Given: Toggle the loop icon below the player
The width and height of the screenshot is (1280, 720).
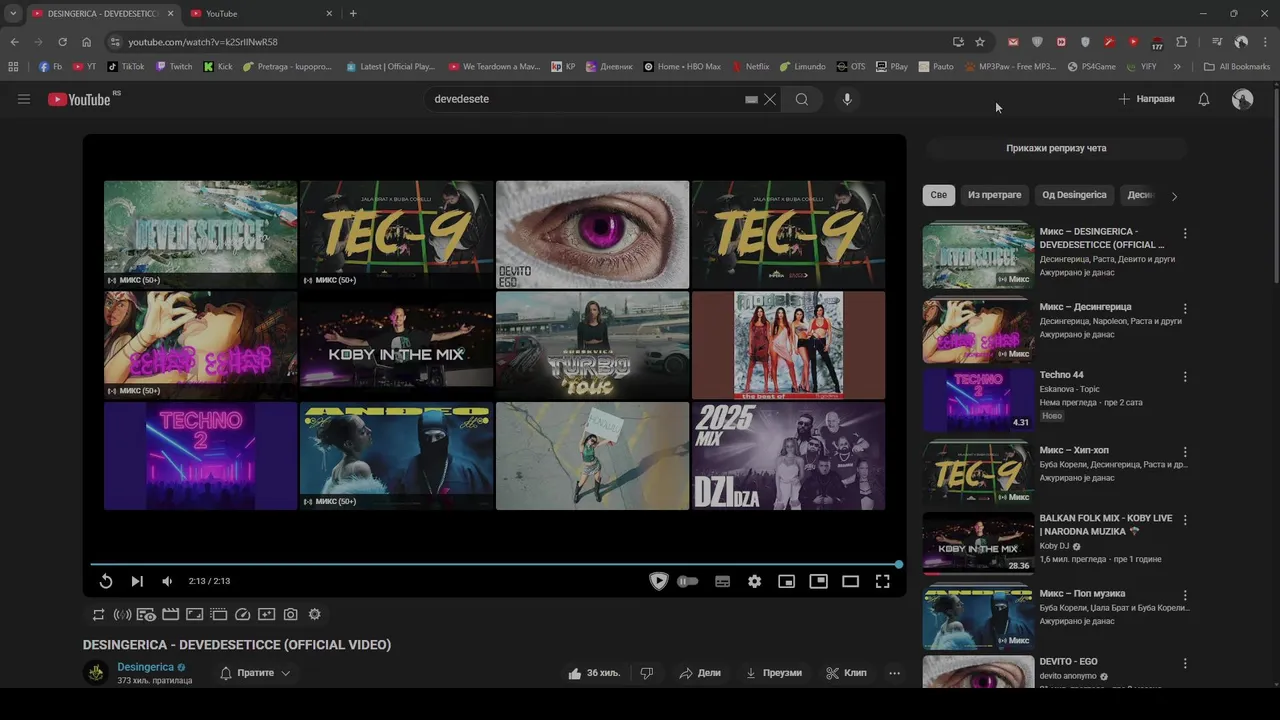Looking at the screenshot, I should coord(98,615).
